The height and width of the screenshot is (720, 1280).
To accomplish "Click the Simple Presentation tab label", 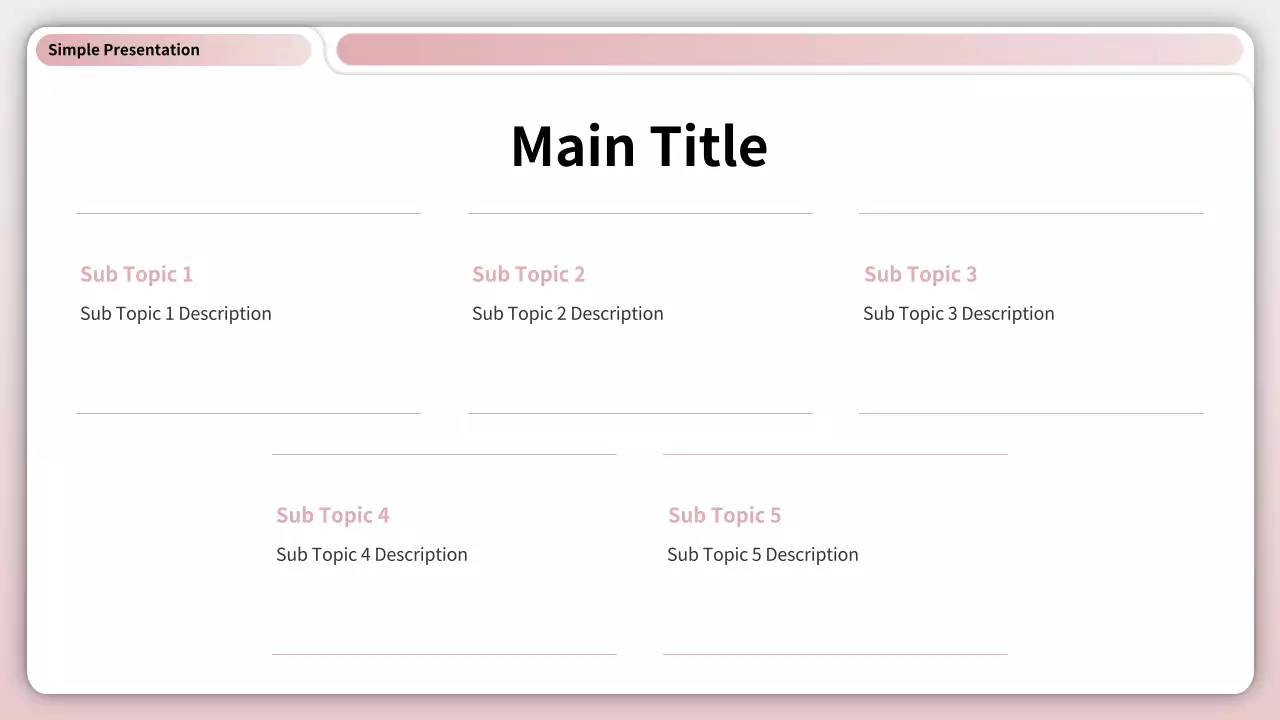I will pos(124,50).
